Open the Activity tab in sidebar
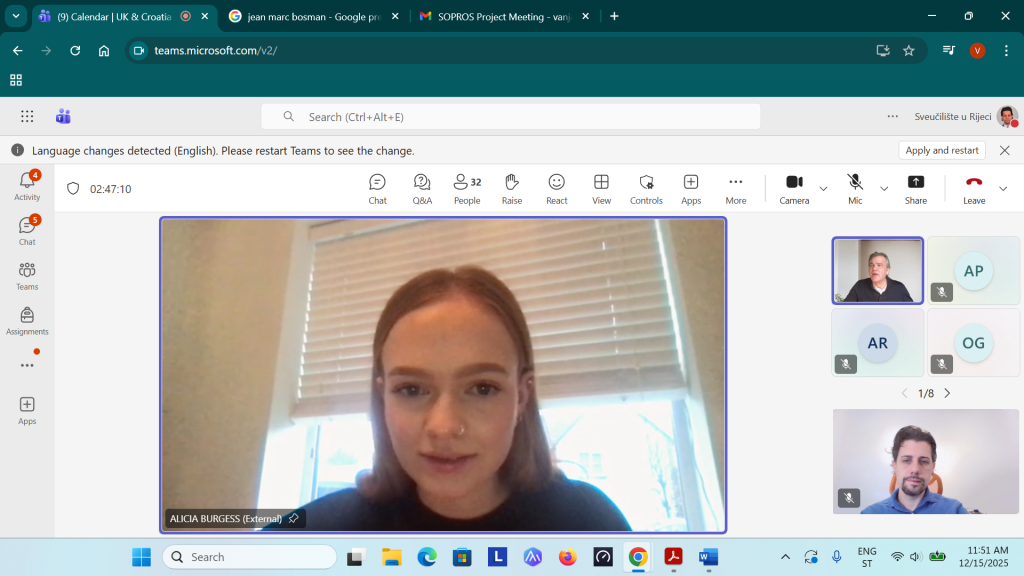 click(x=27, y=186)
